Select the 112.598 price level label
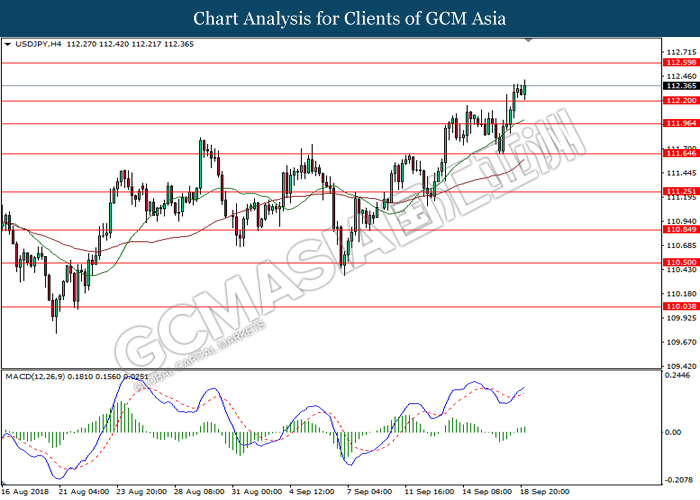The image size is (700, 500). click(681, 62)
